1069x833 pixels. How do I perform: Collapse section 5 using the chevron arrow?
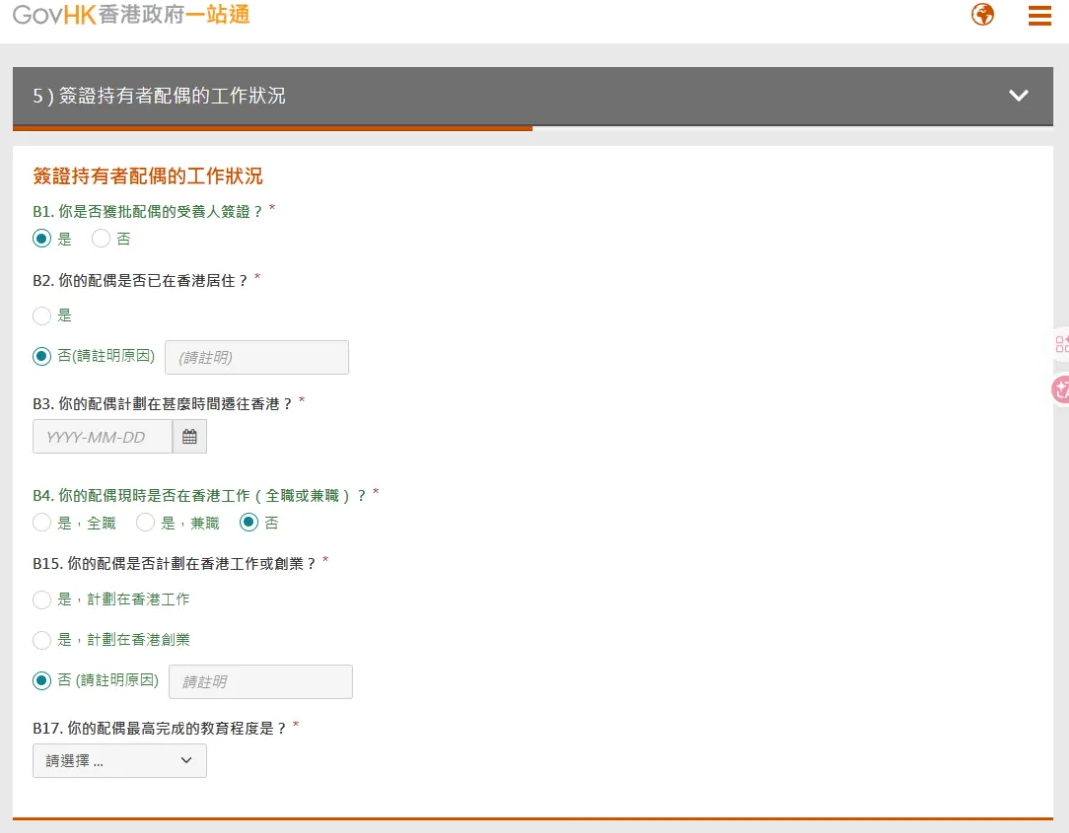pyautogui.click(x=1018, y=96)
